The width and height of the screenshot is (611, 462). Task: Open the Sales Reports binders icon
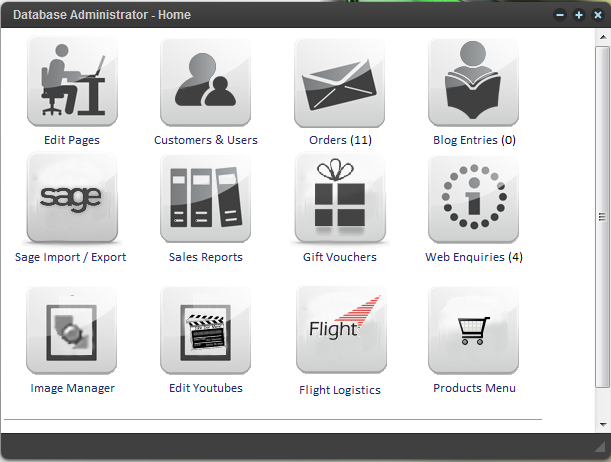click(205, 198)
